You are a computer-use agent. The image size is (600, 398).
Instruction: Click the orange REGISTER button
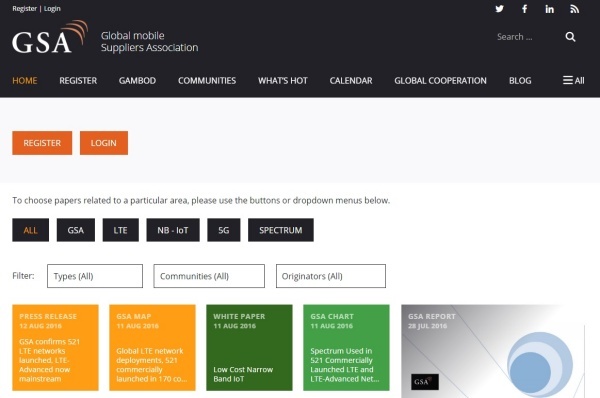42,143
